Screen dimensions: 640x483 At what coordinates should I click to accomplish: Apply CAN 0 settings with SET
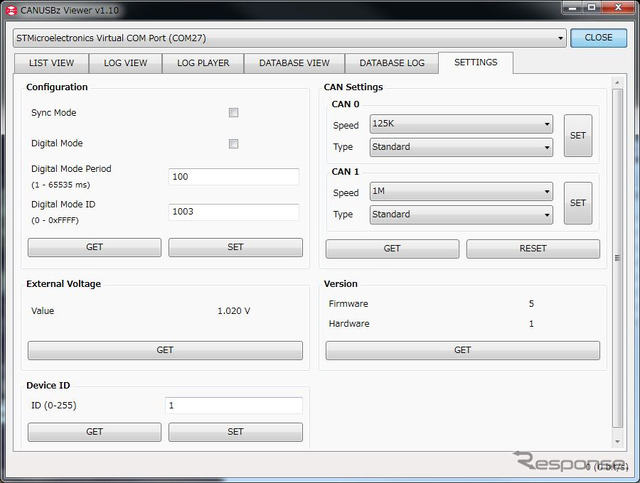click(x=578, y=136)
